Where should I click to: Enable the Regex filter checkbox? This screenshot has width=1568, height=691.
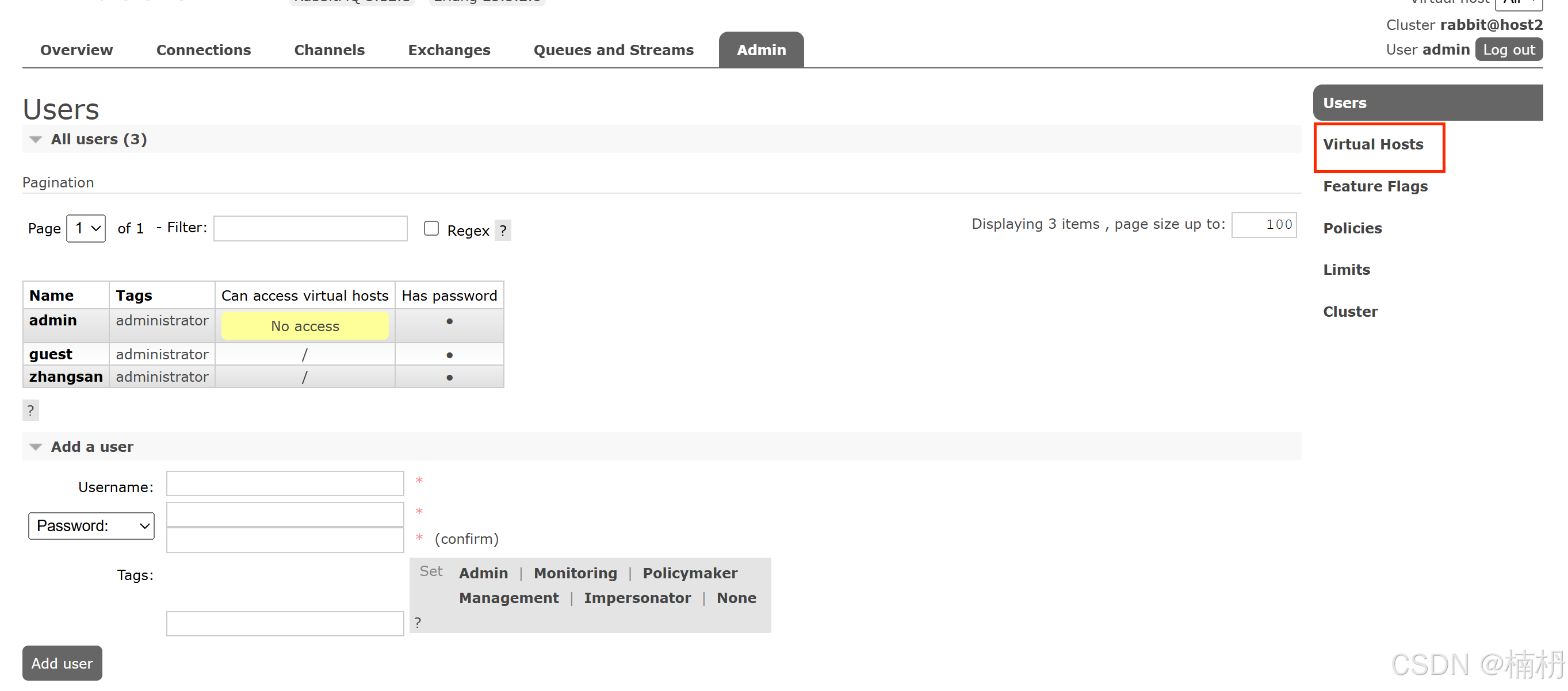click(431, 228)
